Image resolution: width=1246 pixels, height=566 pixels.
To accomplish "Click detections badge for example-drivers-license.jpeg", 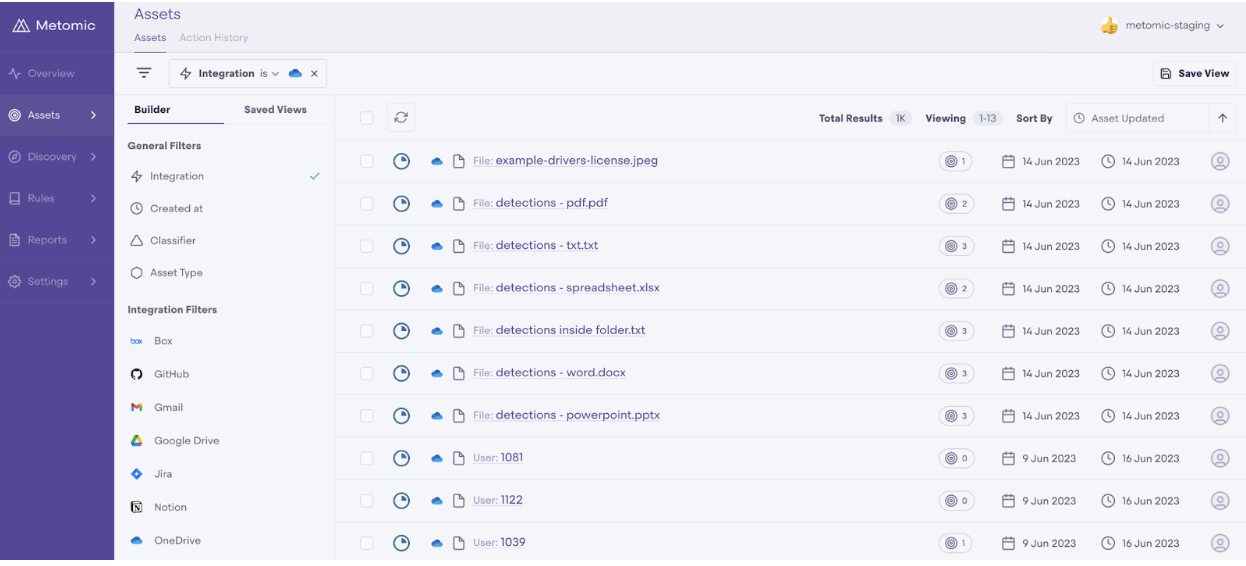I will [956, 161].
